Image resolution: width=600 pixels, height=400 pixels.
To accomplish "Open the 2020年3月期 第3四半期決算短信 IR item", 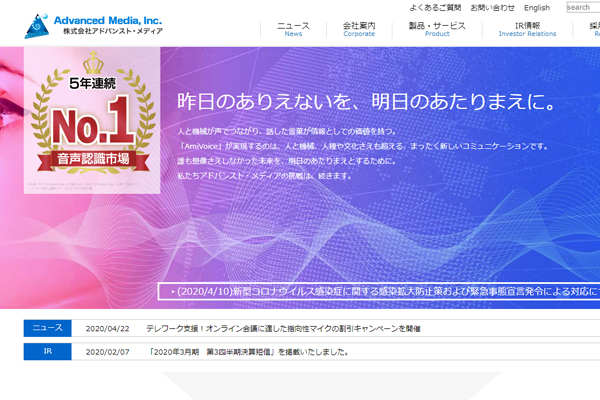I will [249, 352].
